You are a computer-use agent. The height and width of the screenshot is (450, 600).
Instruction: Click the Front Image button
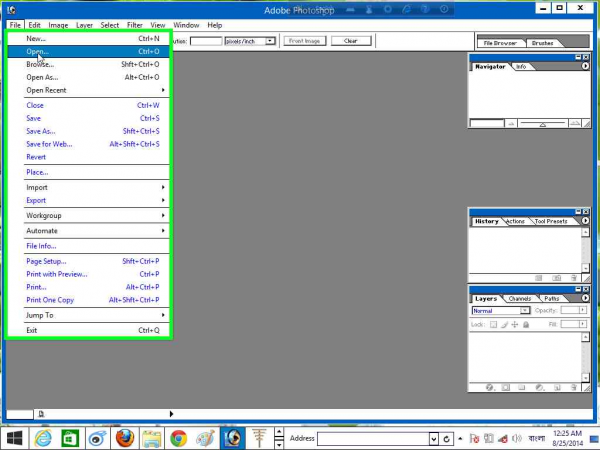(x=305, y=41)
